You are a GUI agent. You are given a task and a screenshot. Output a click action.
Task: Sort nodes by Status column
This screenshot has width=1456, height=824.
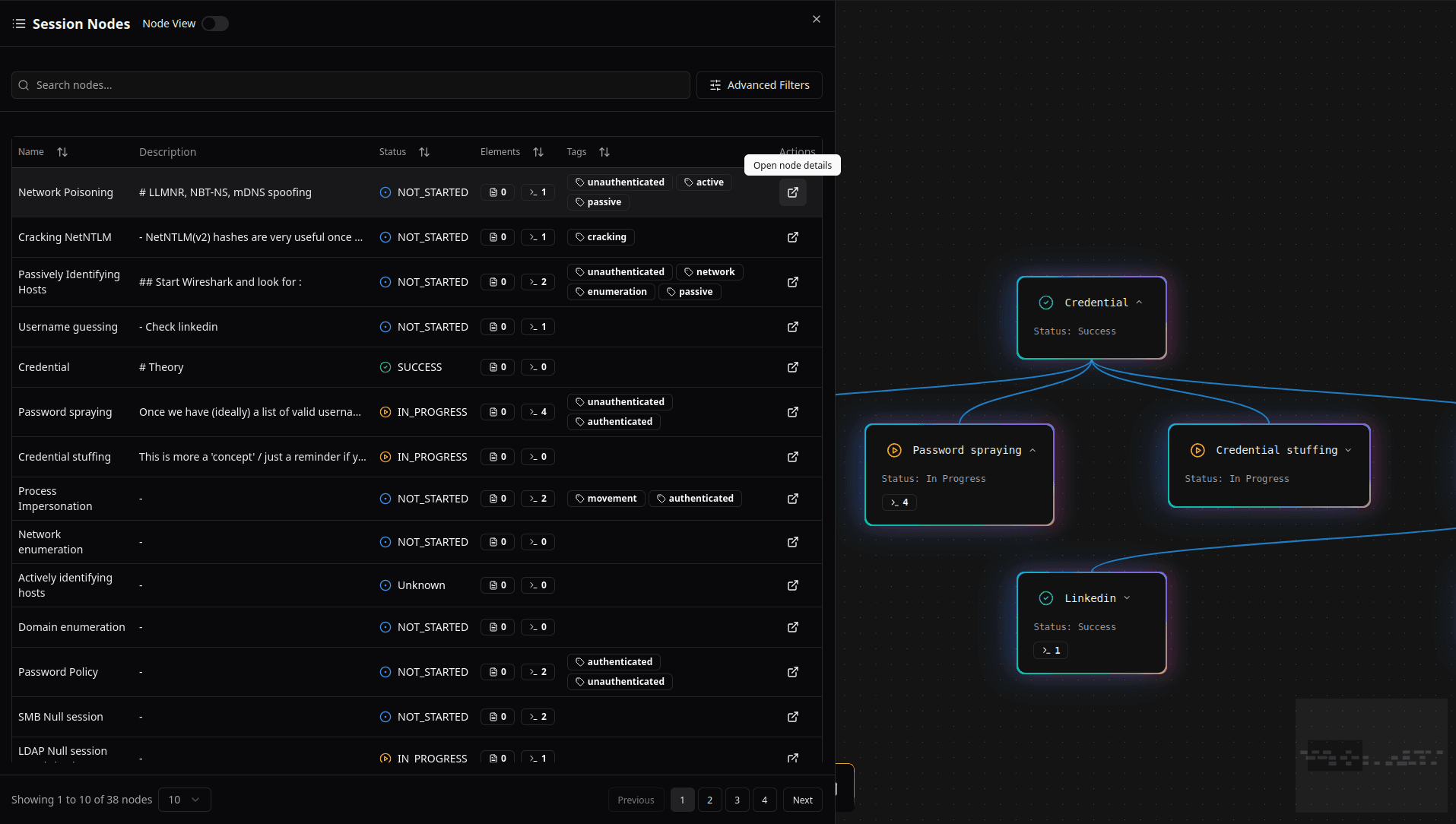tap(424, 152)
